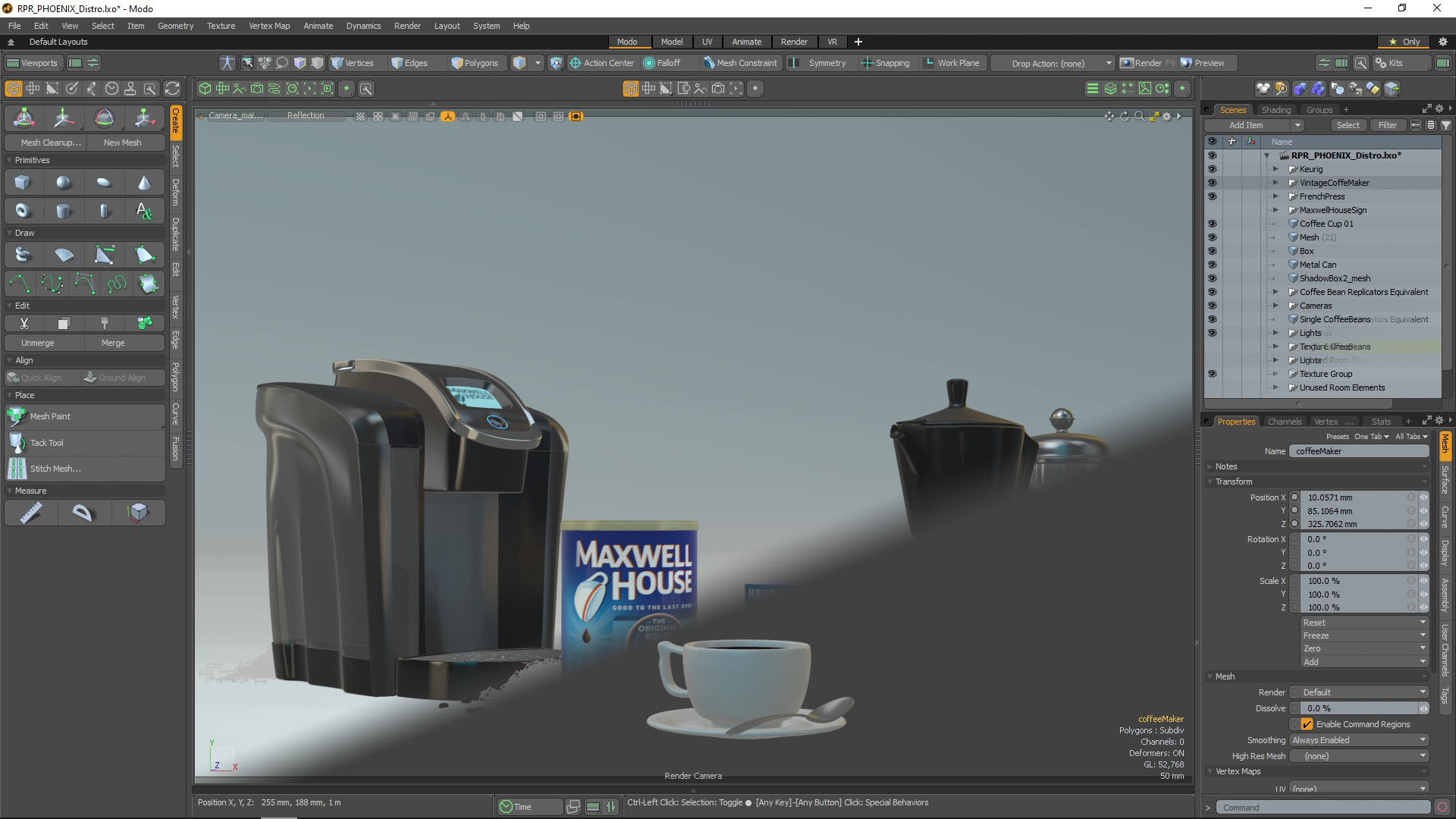
Task: Expand the FrenchPress item in the tree
Action: coord(1276,196)
